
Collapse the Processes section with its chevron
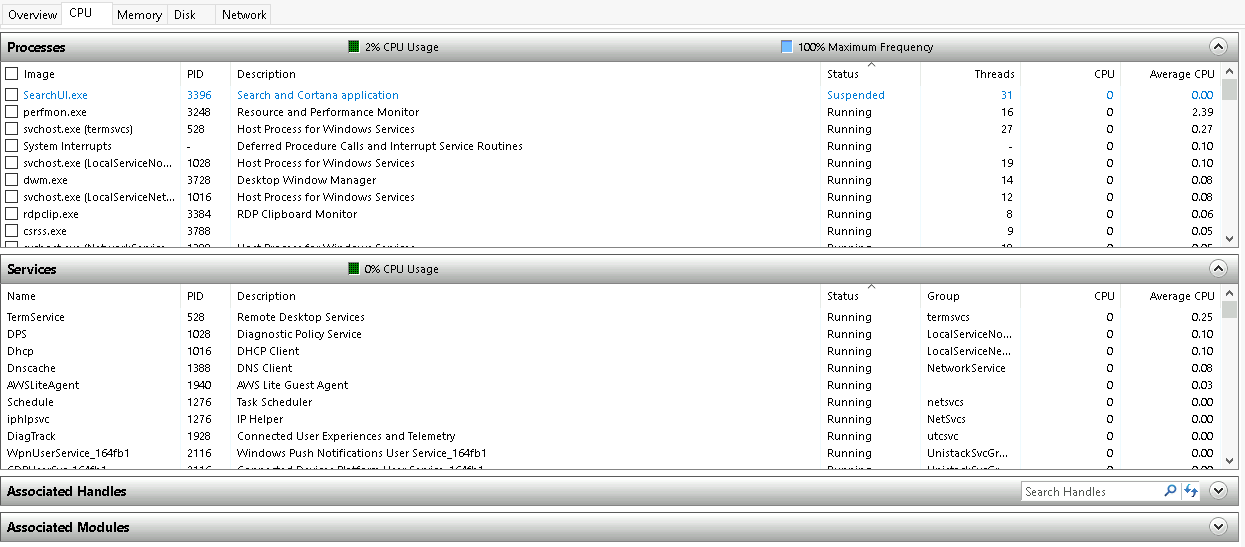click(x=1217, y=47)
